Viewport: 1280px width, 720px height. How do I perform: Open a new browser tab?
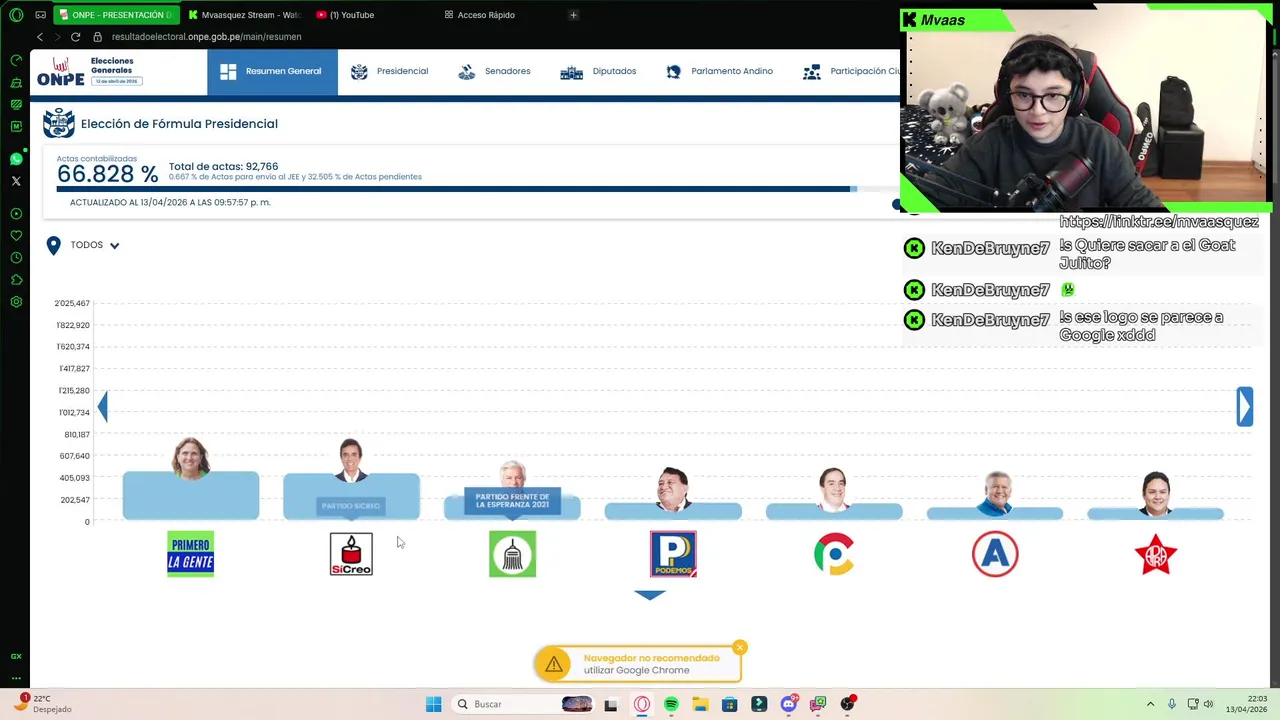[573, 15]
